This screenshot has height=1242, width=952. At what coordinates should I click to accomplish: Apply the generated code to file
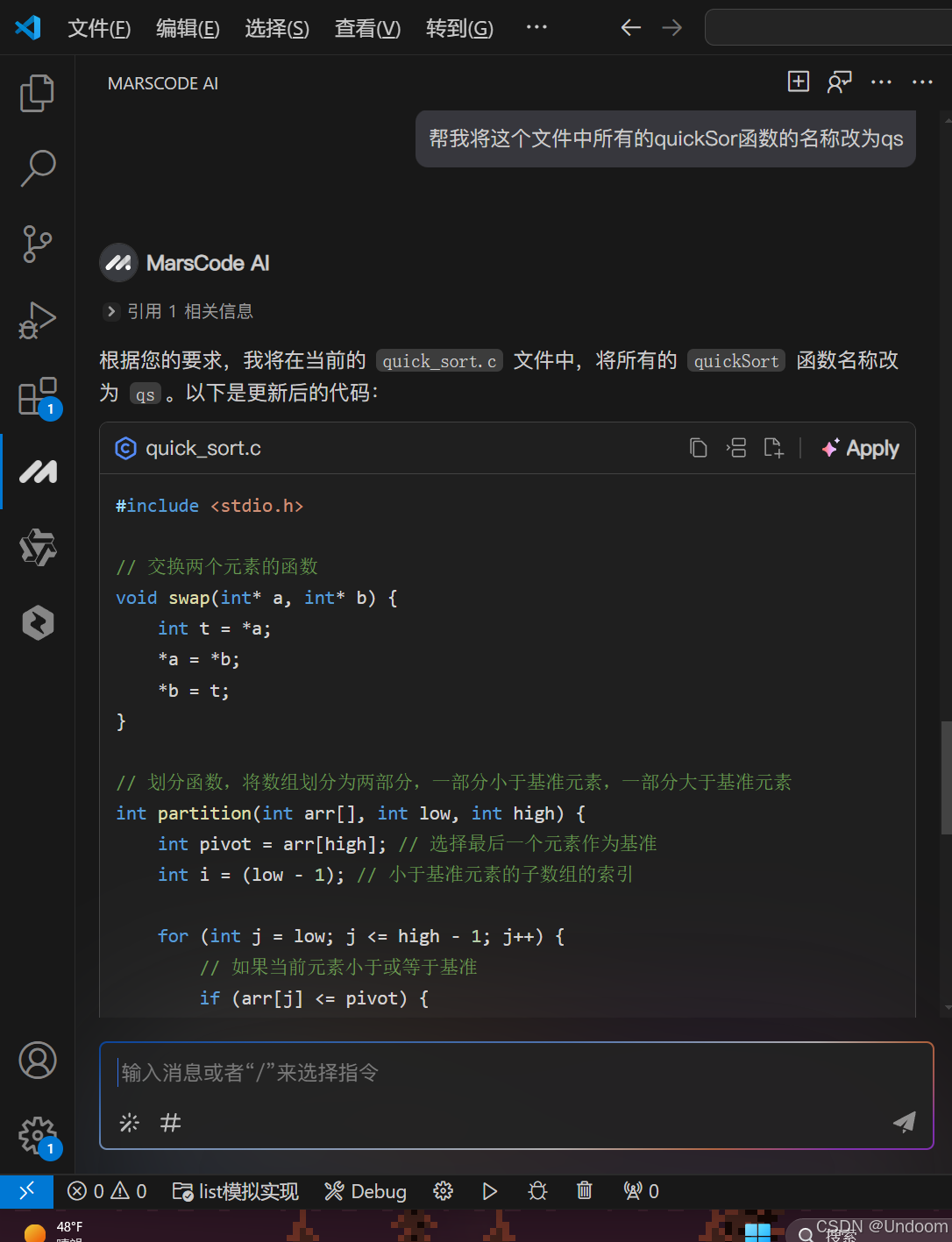[860, 448]
